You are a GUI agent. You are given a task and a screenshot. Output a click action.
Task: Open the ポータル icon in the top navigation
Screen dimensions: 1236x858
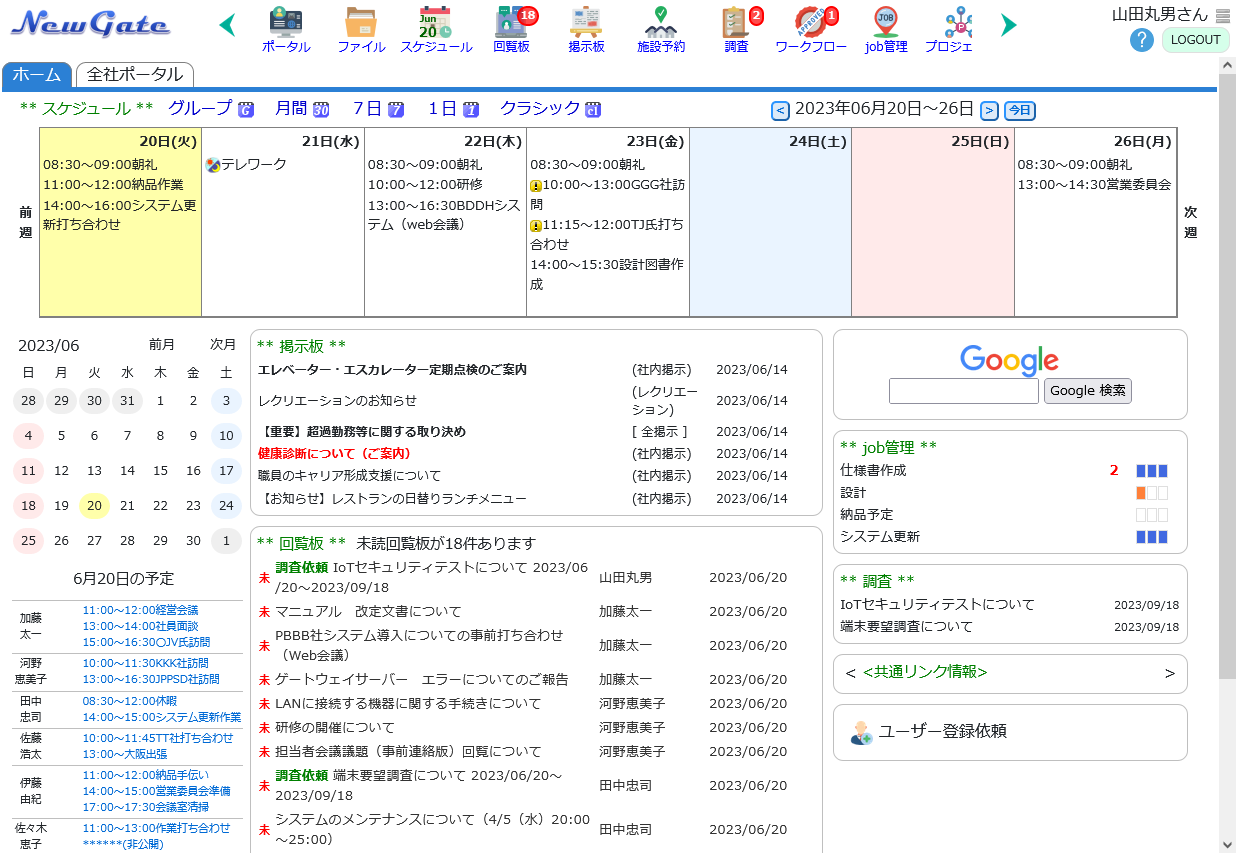click(286, 23)
